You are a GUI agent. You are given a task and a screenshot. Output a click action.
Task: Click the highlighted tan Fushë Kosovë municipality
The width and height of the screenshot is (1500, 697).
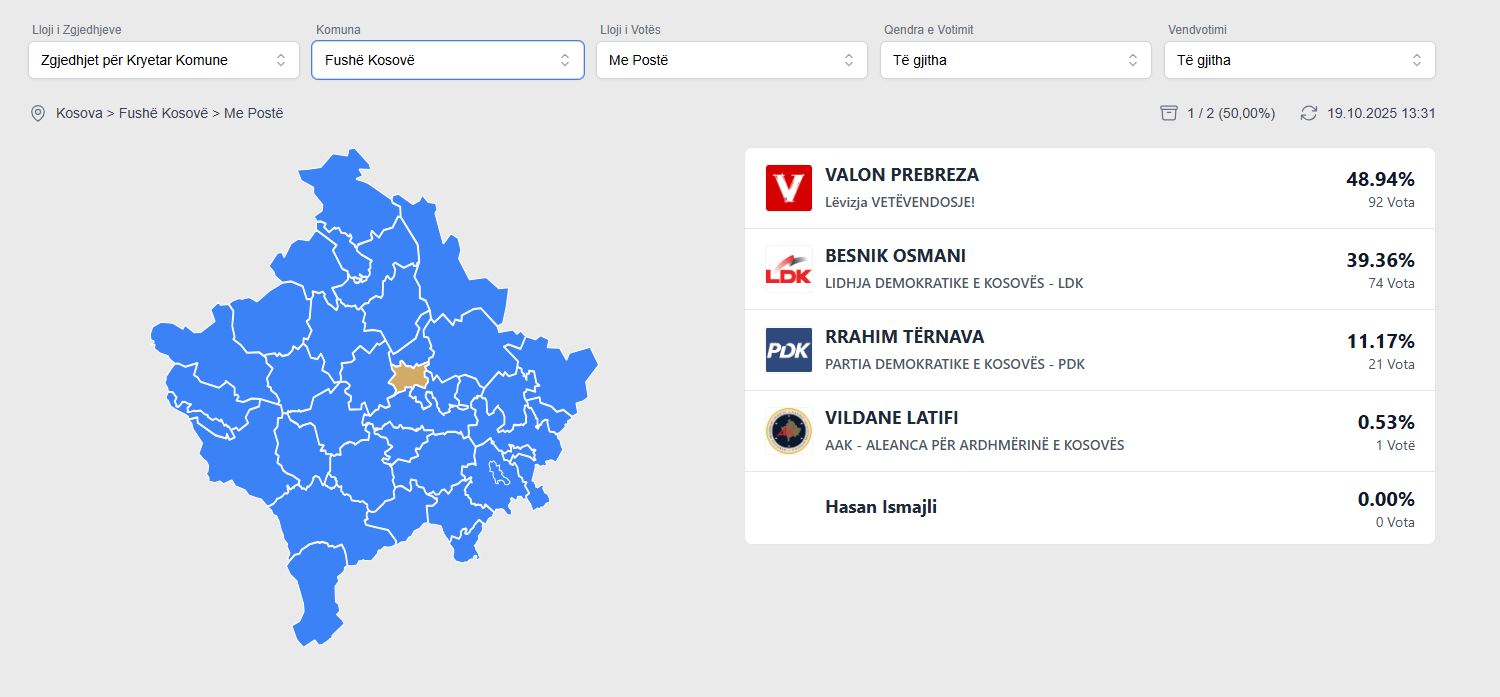tap(408, 377)
